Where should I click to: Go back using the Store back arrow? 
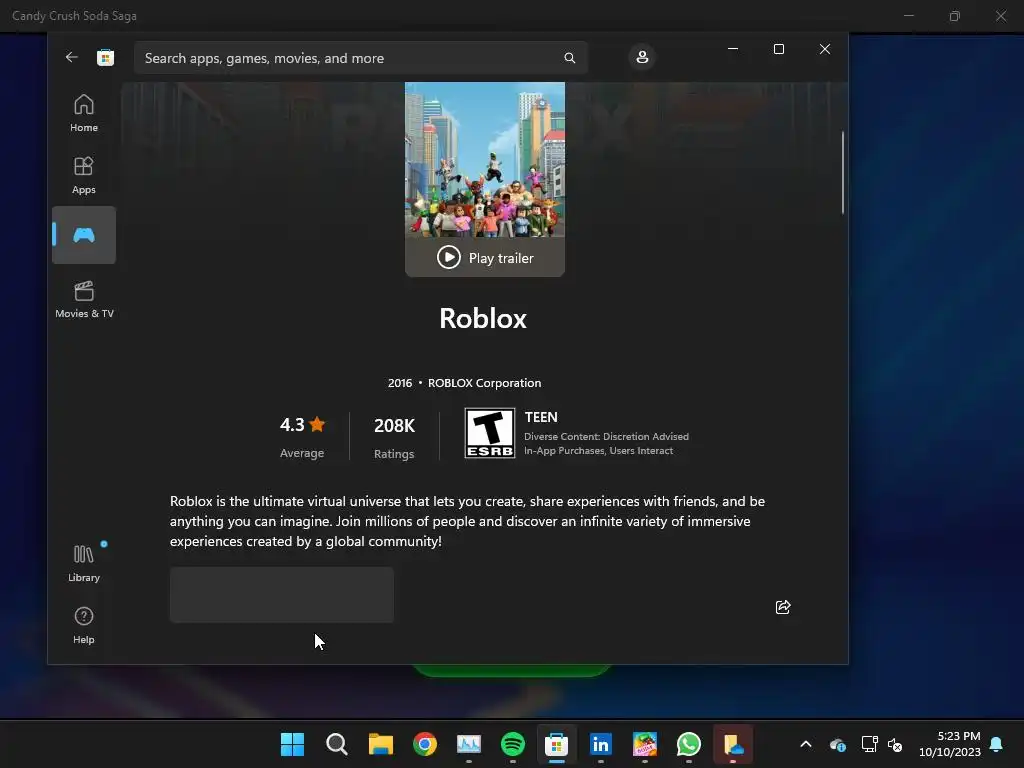[x=72, y=57]
